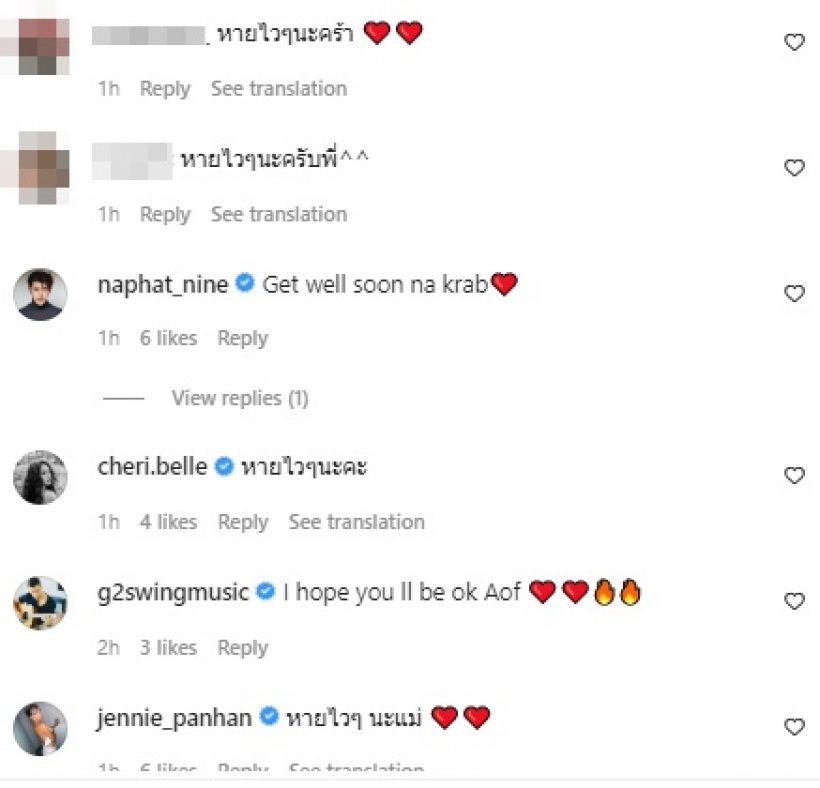The height and width of the screenshot is (788, 820).
Task: Like jennie_panhan's comment with the heart icon
Action: pos(794,727)
